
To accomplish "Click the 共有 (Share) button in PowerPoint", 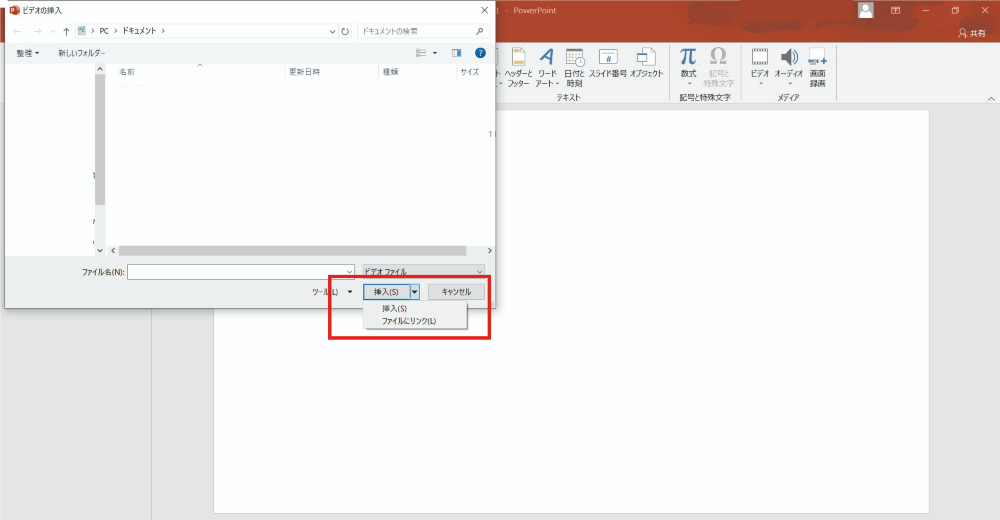I will 970,33.
